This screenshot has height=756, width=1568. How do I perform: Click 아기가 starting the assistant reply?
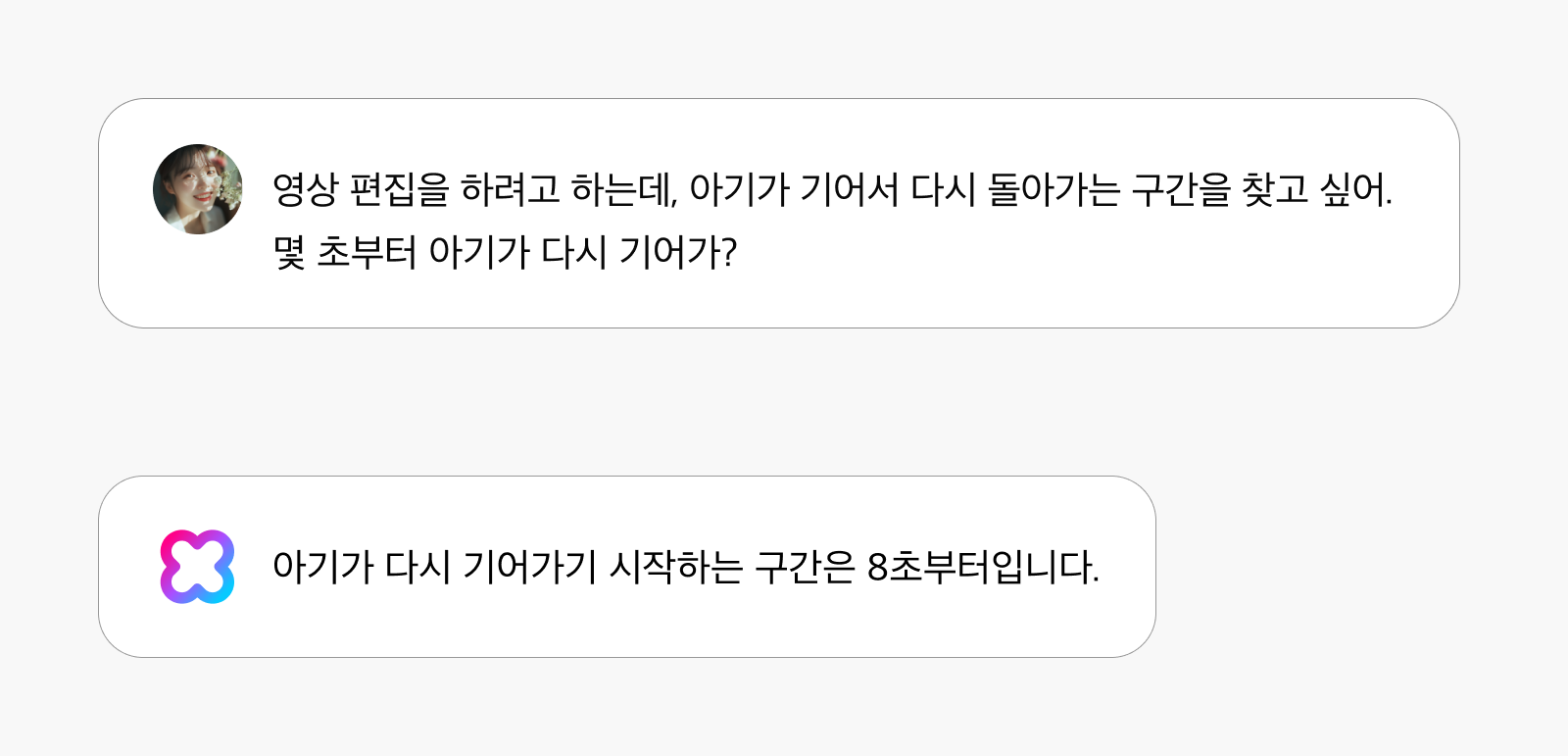click(321, 567)
